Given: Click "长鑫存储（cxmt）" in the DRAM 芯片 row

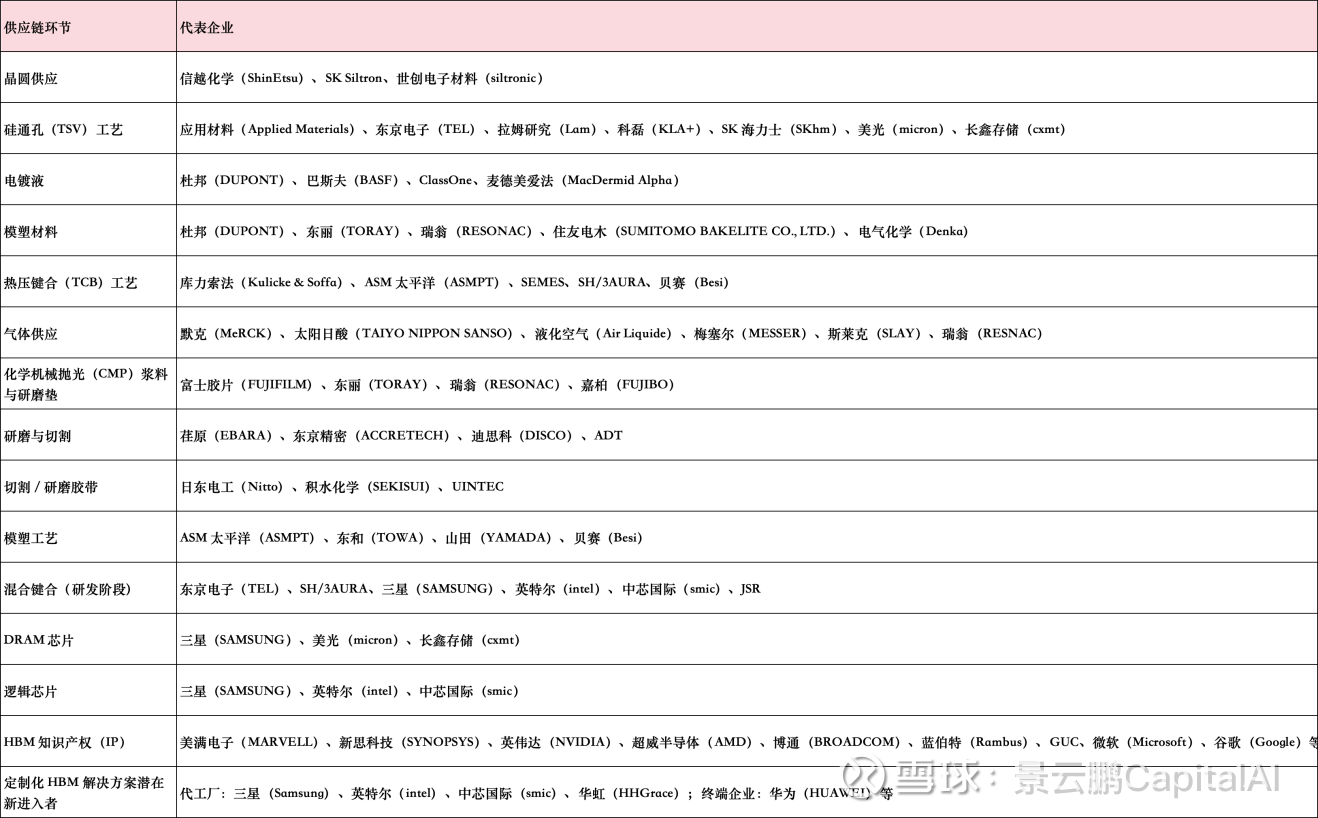Looking at the screenshot, I should [x=470, y=639].
